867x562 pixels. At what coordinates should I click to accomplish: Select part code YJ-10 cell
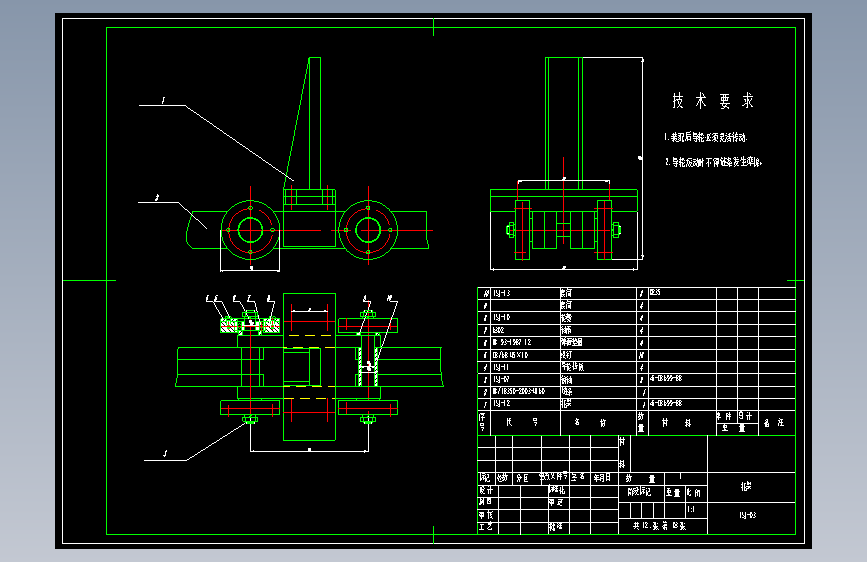coord(502,318)
